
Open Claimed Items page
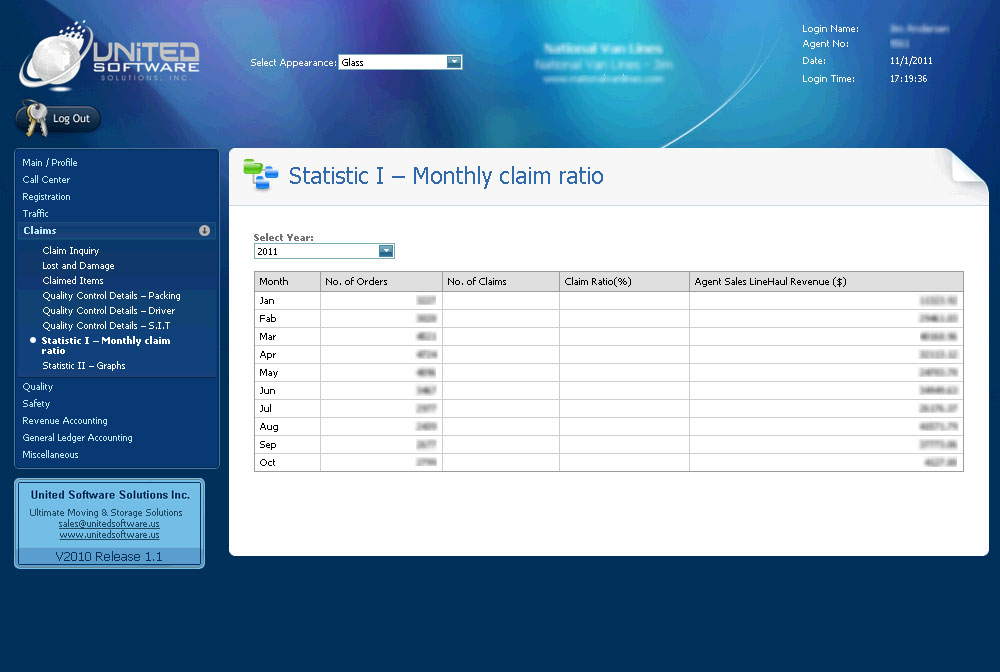tap(73, 281)
